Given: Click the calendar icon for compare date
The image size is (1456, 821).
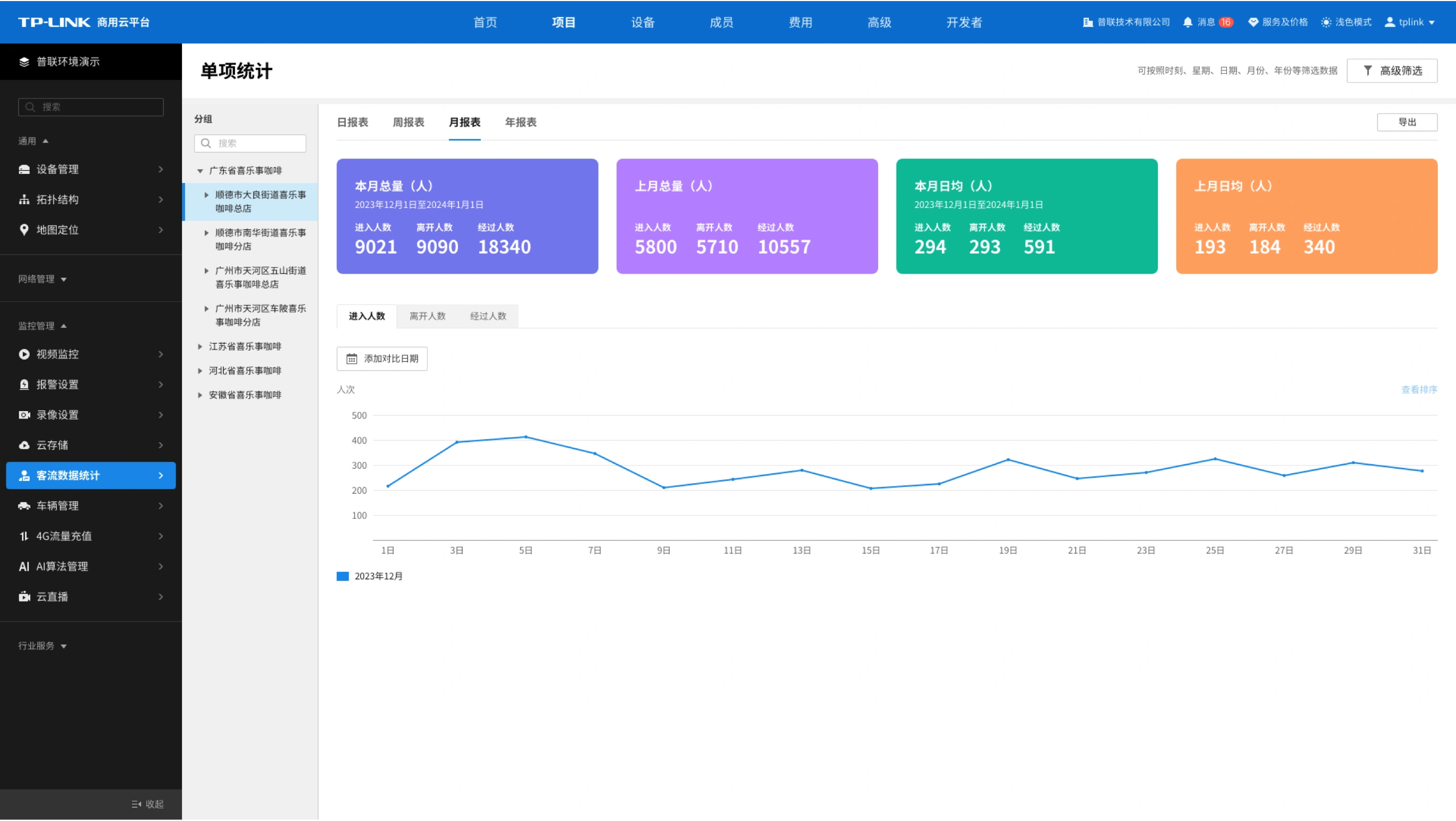Looking at the screenshot, I should point(352,359).
